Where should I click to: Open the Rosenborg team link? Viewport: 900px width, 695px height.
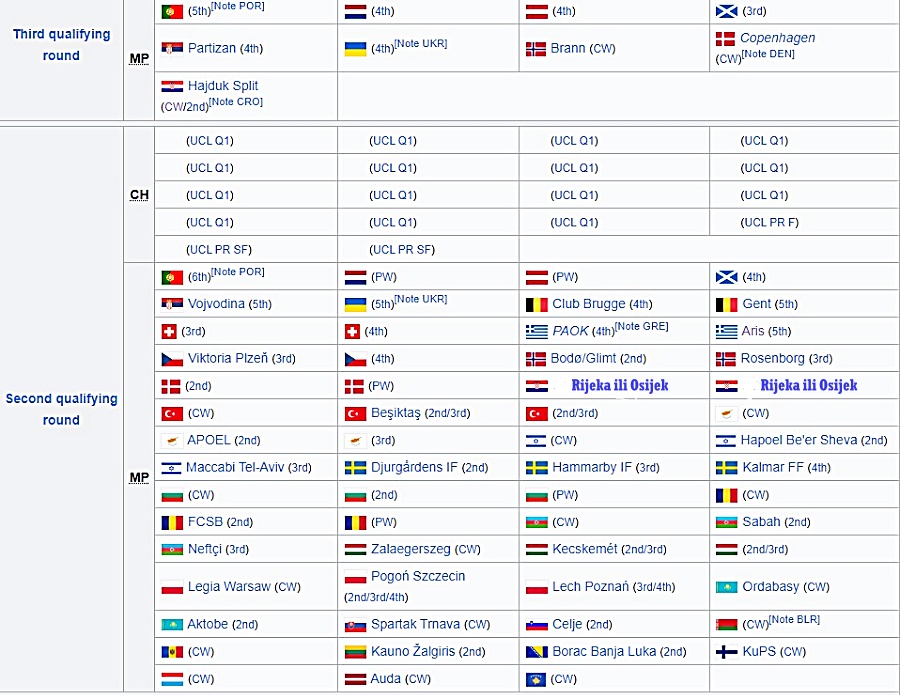773,358
